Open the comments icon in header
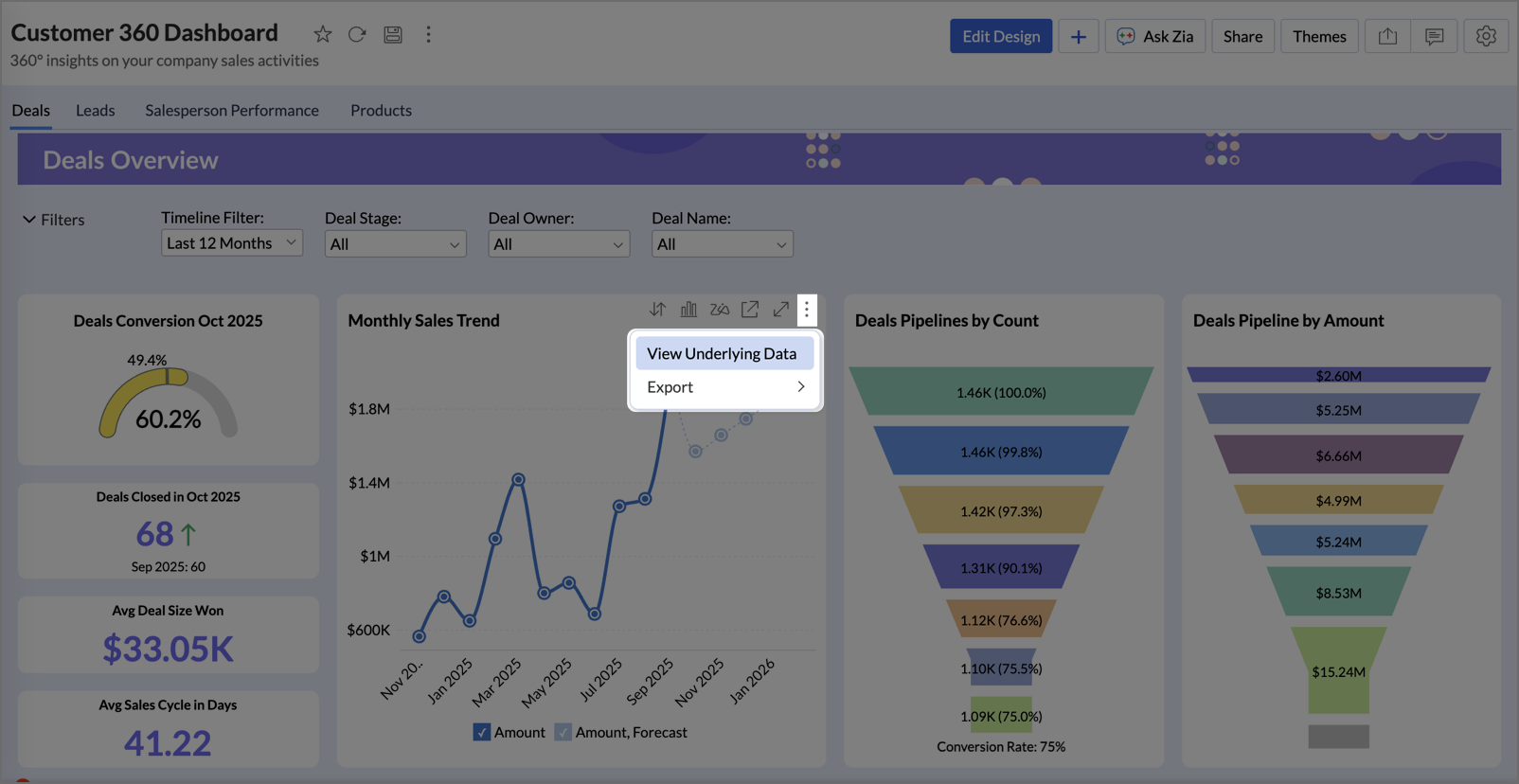 point(1434,36)
